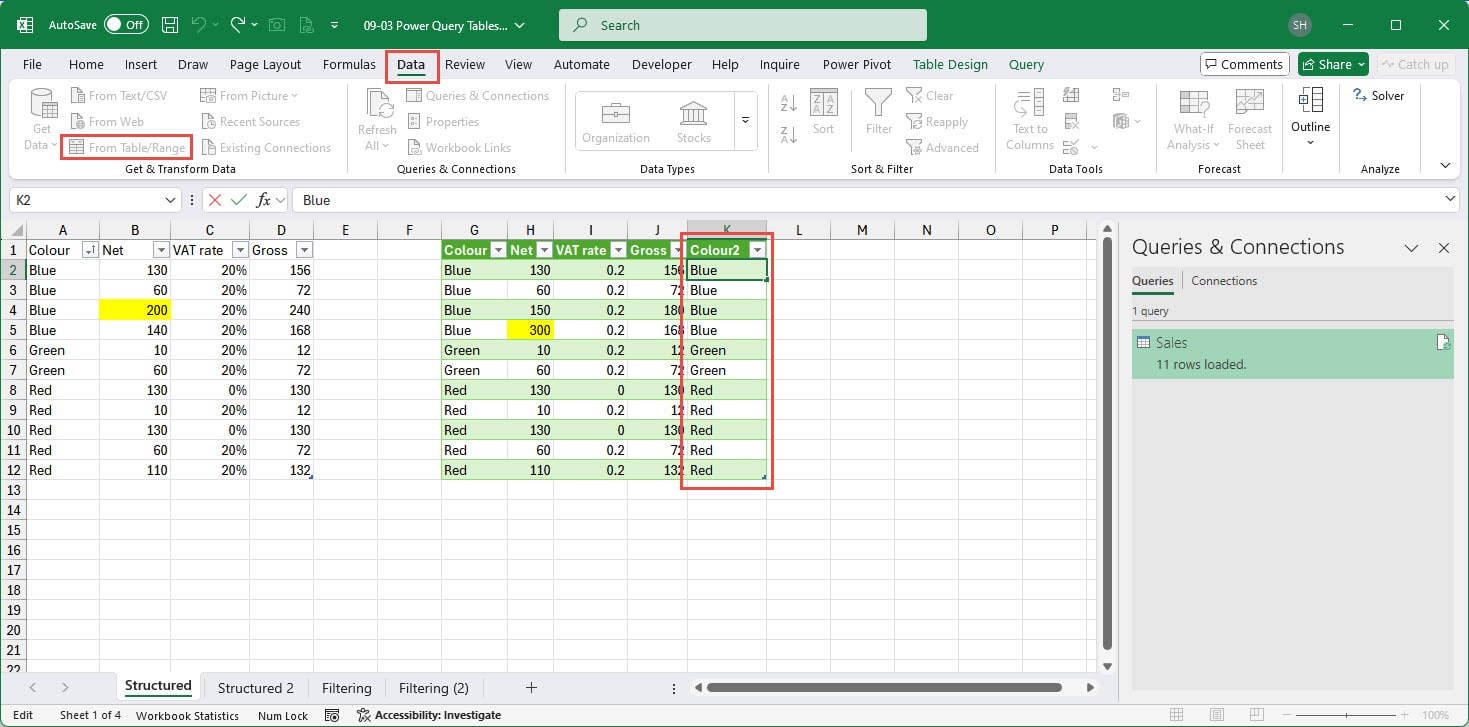Screen dimensions: 1469x727
Task: Select the Organization data type
Action: pyautogui.click(x=615, y=118)
